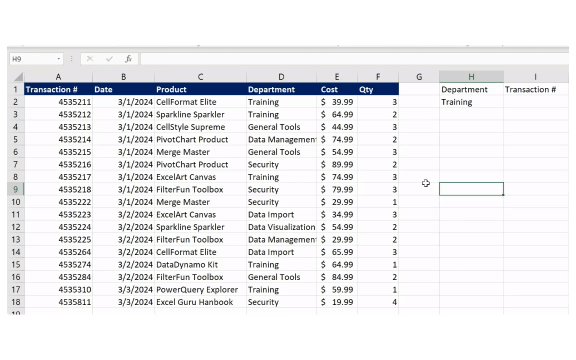Click the 'Qty' header cell
This screenshot has height=360, width=576.
378,89
